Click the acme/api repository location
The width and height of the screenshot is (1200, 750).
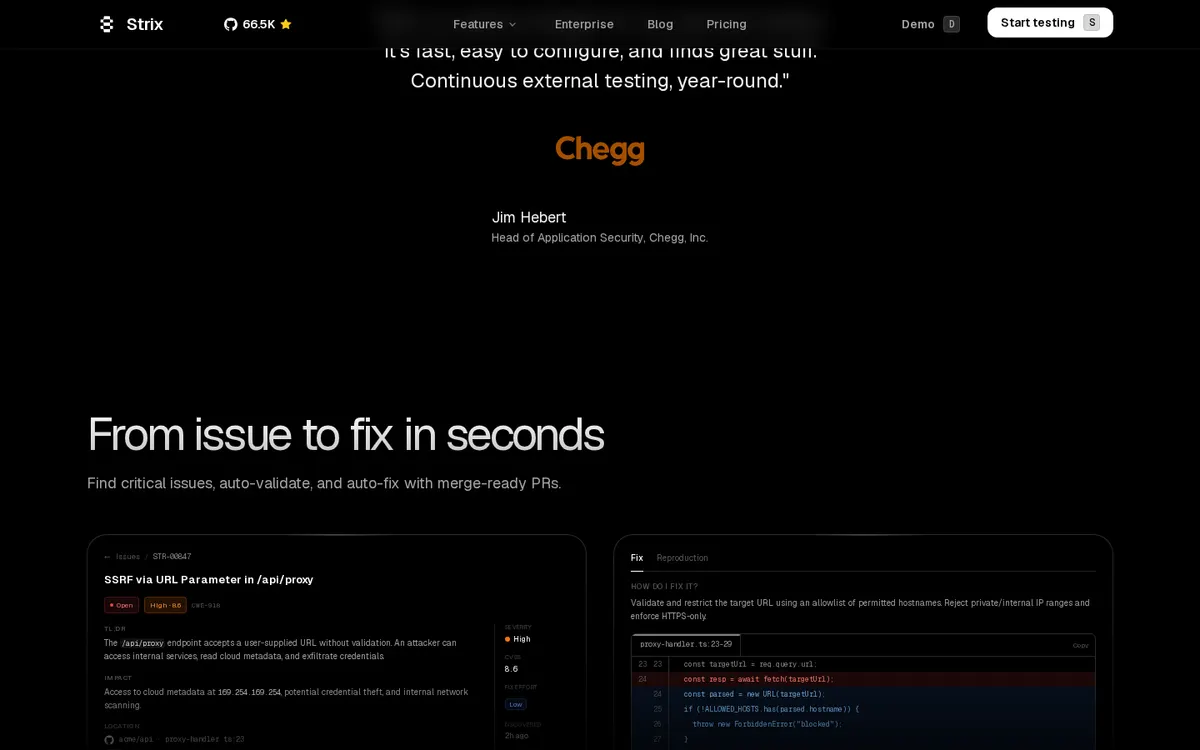[135, 739]
